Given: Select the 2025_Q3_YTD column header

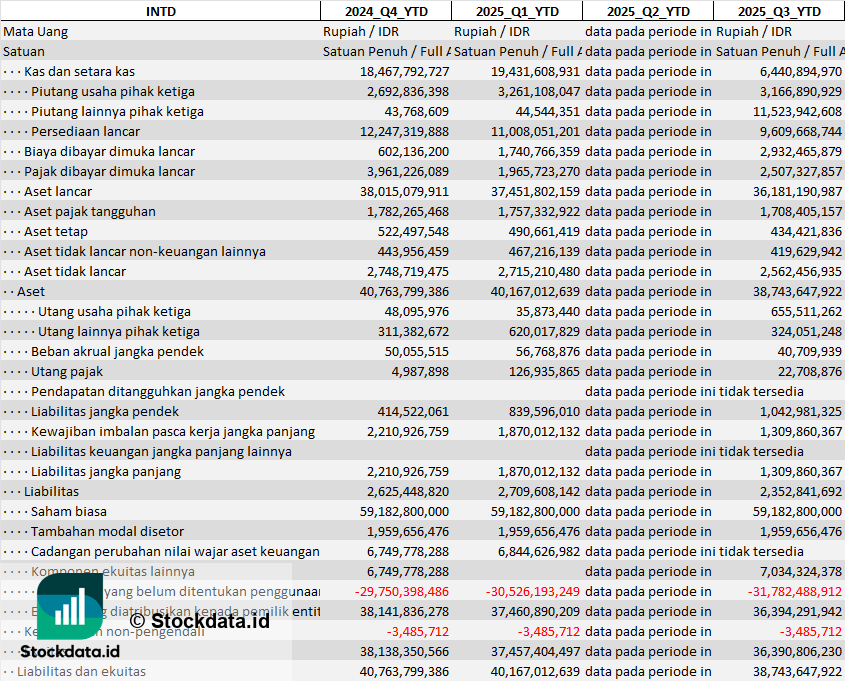Looking at the screenshot, I should coord(779,11).
